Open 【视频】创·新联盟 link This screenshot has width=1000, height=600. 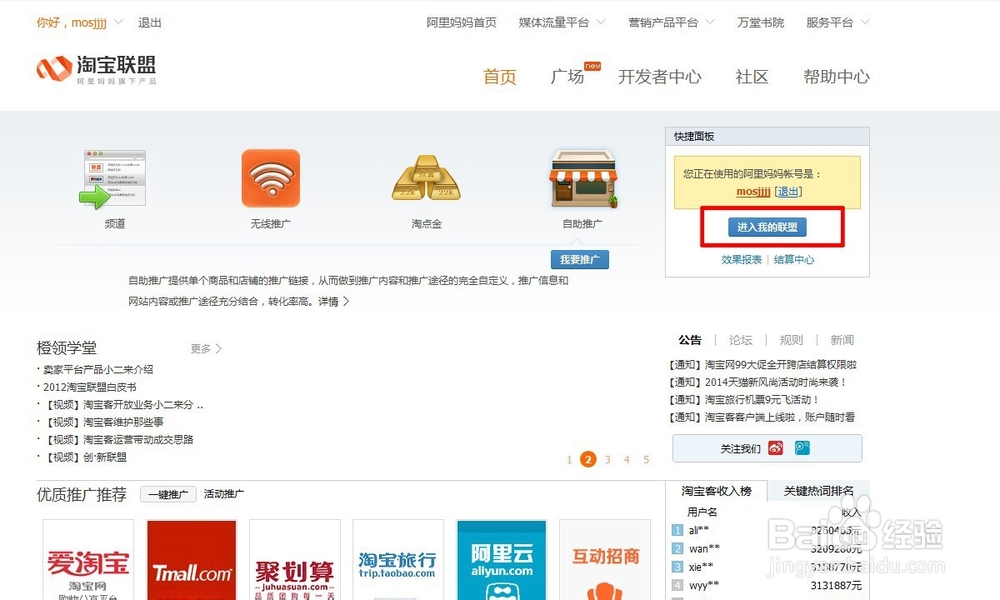pos(85,457)
